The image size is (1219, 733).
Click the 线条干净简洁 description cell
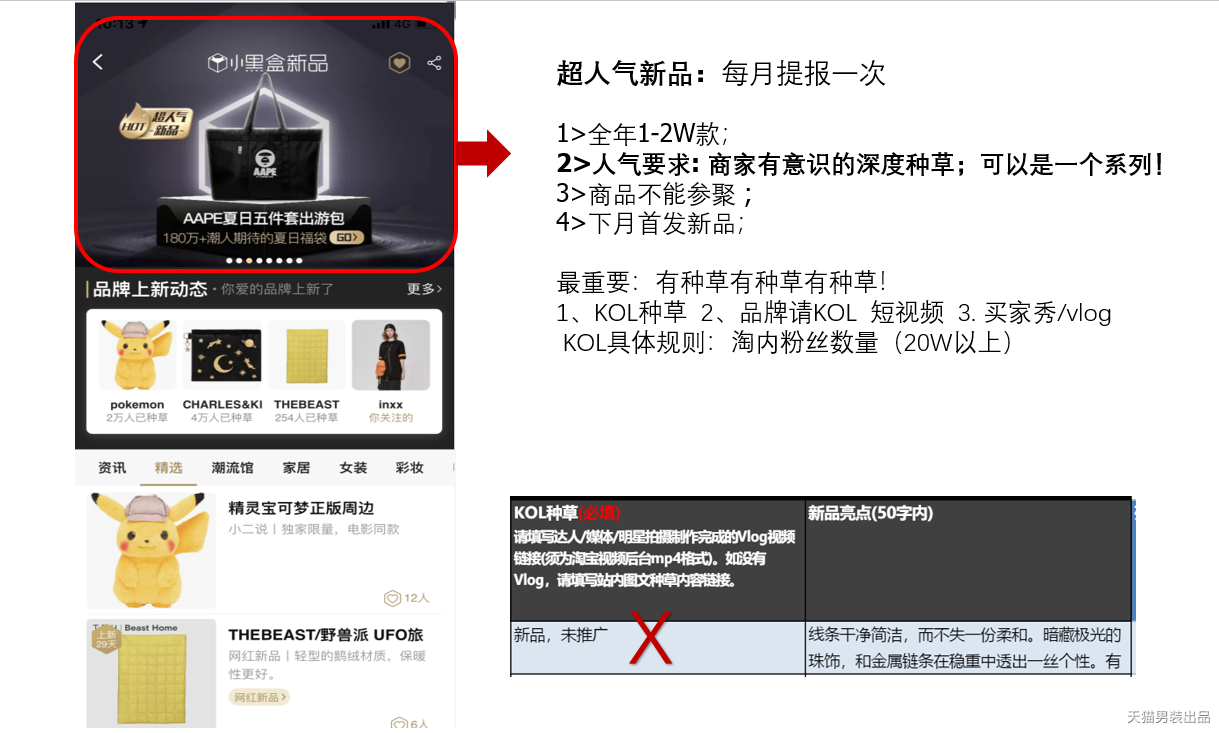(x=968, y=648)
